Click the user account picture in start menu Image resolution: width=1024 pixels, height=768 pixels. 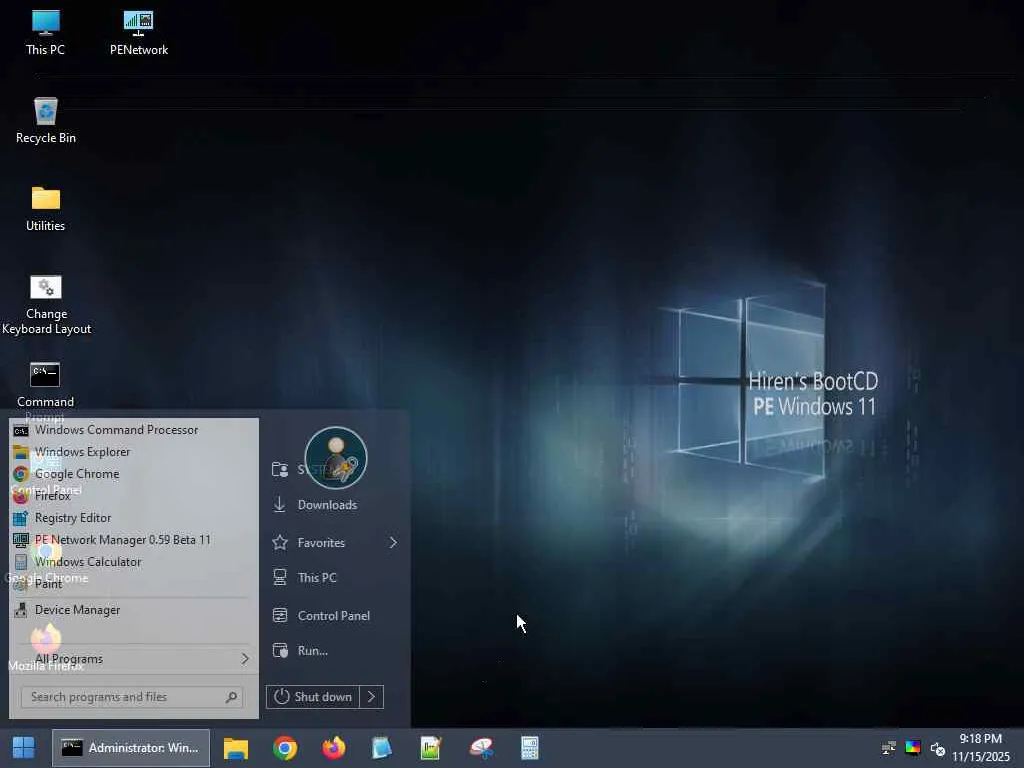click(336, 458)
